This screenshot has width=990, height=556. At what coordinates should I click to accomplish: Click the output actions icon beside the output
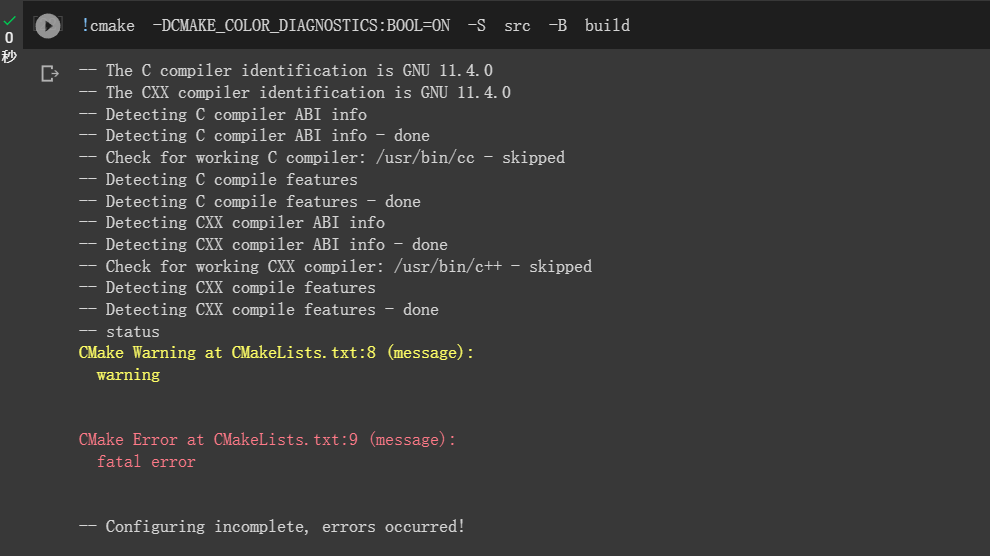[49, 74]
